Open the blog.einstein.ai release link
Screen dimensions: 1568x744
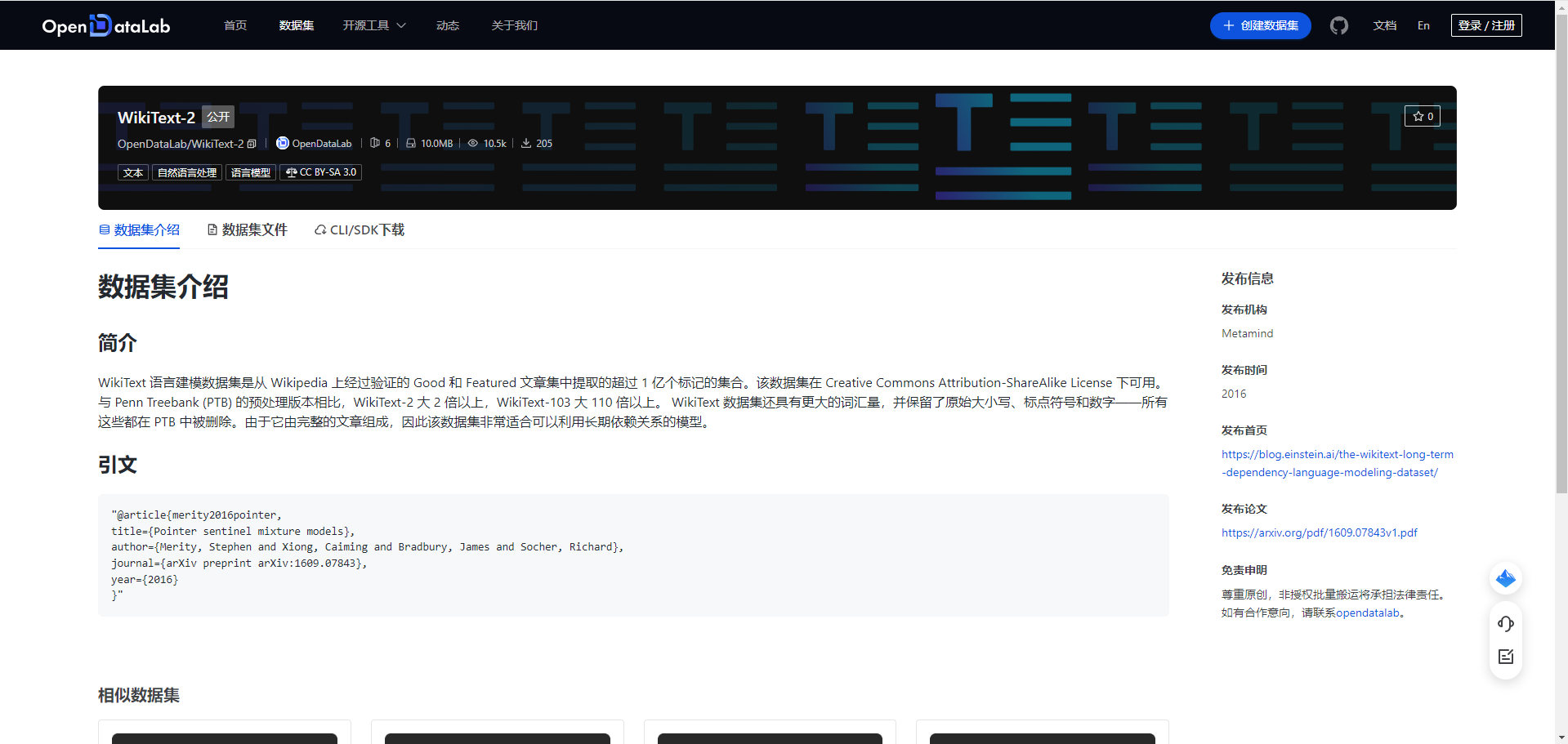click(x=1338, y=463)
